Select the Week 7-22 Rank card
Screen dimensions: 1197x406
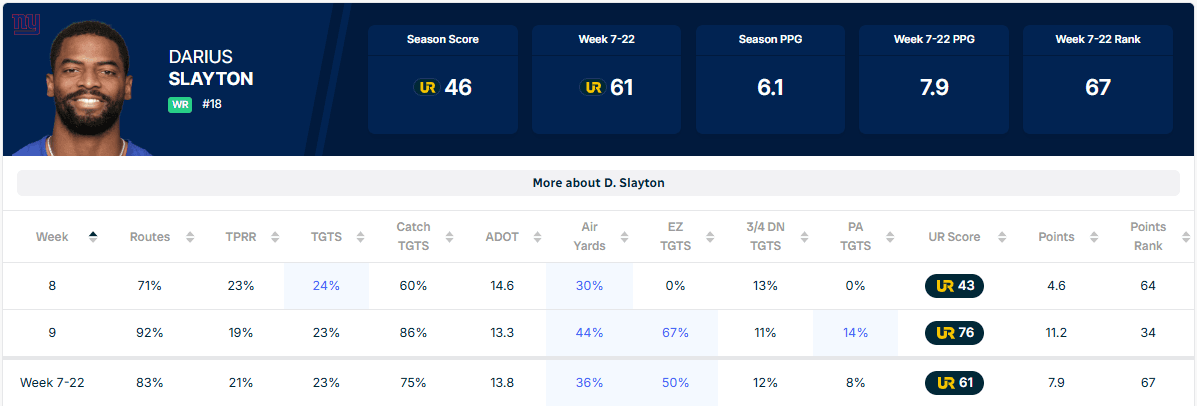click(1097, 80)
